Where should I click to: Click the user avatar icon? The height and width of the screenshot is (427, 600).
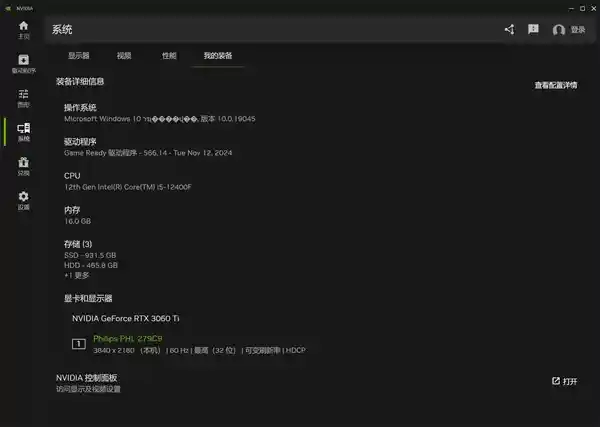coord(559,30)
